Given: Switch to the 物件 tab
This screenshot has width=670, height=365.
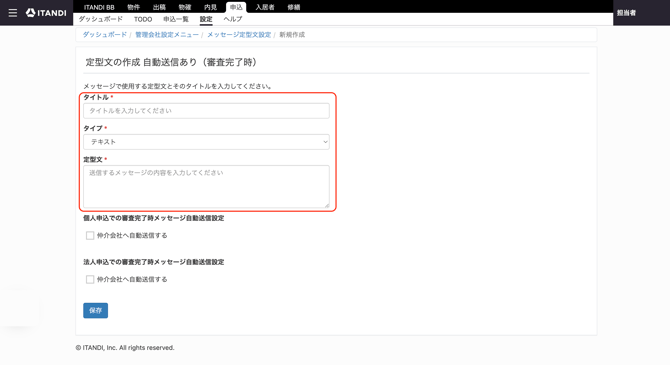Looking at the screenshot, I should point(133,7).
